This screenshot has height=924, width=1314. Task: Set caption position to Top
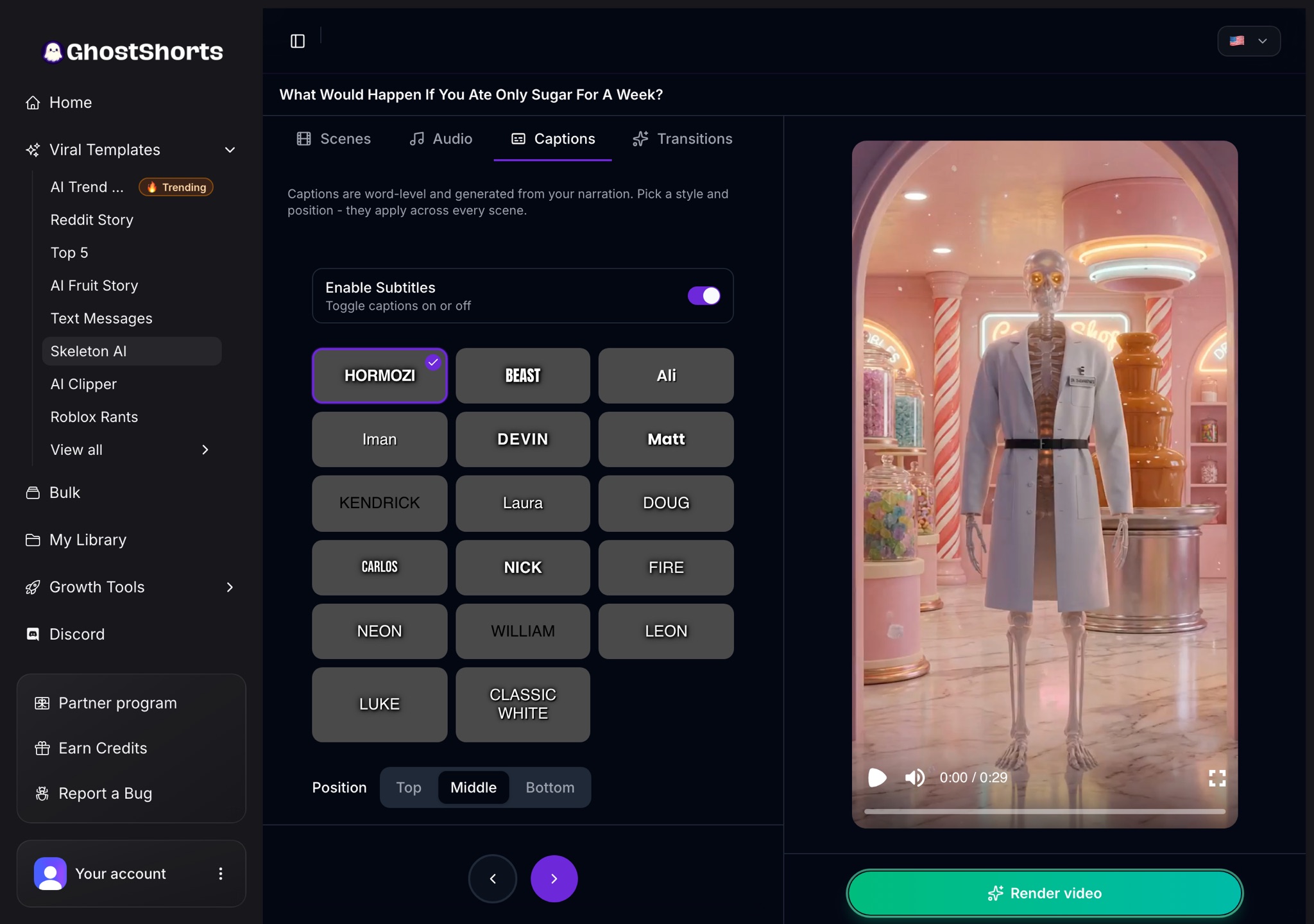coord(409,787)
